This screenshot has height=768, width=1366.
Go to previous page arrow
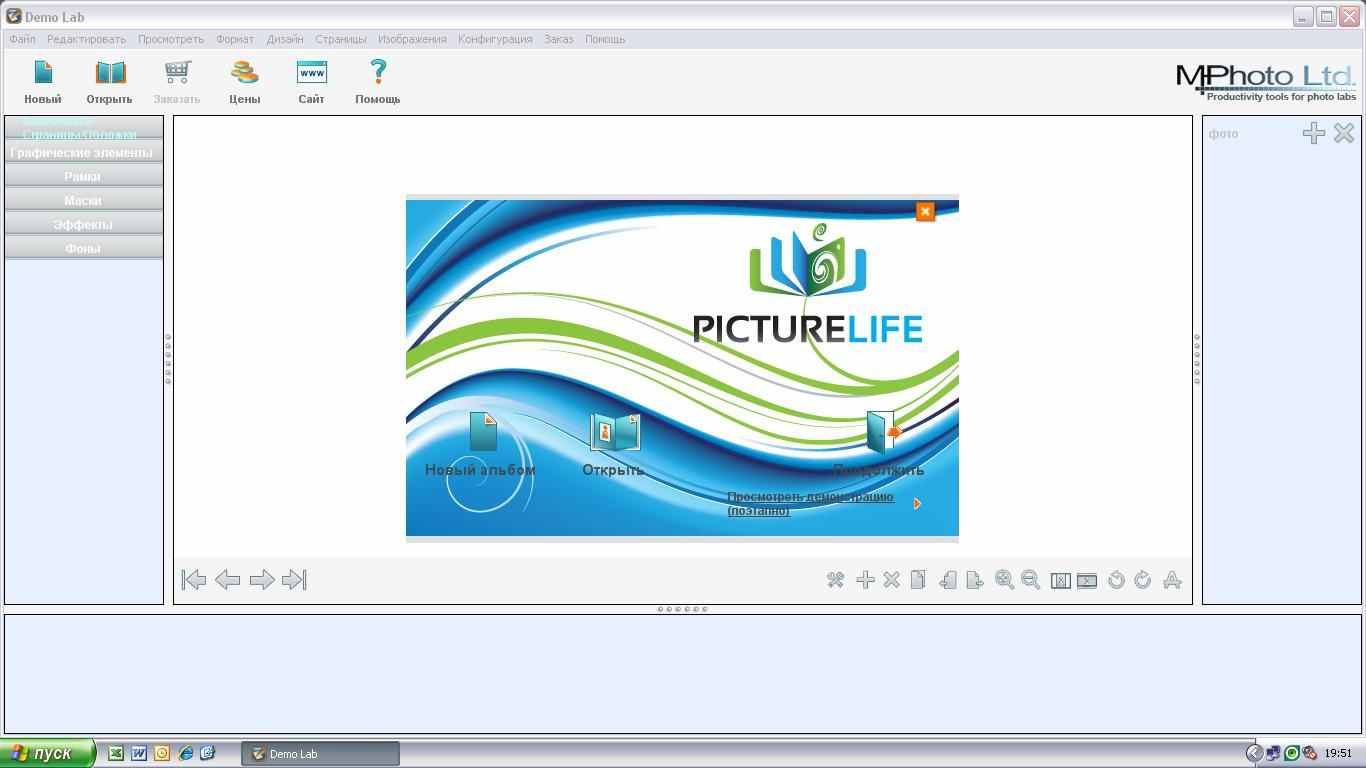tap(228, 580)
